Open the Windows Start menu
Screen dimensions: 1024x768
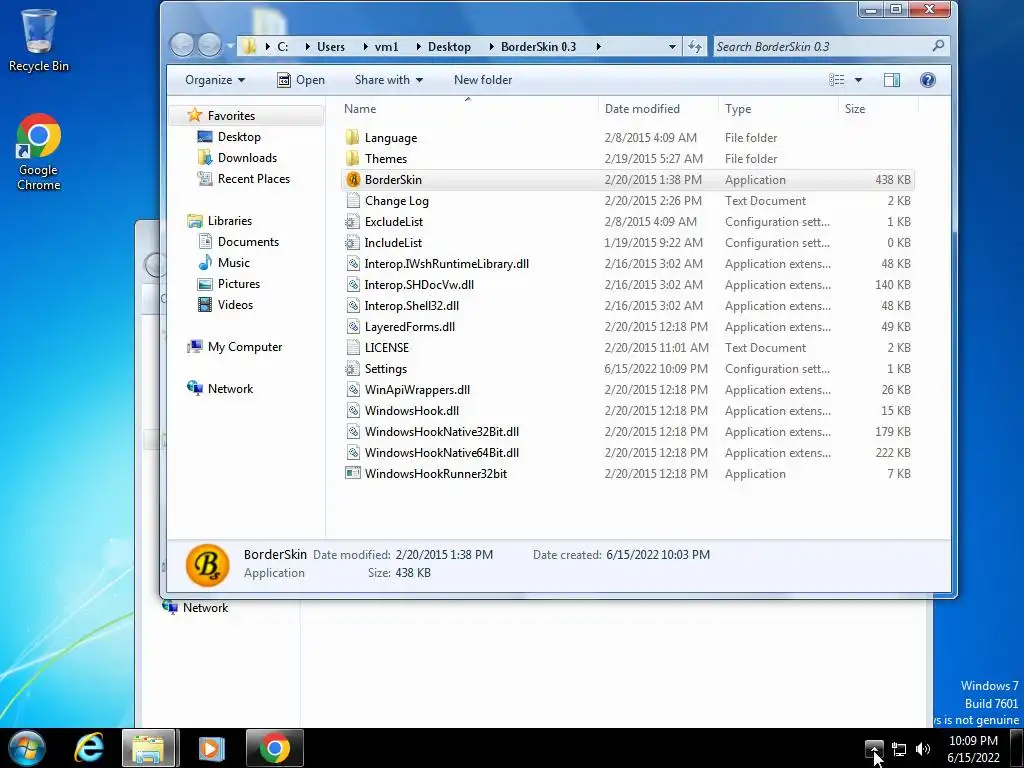[x=27, y=748]
